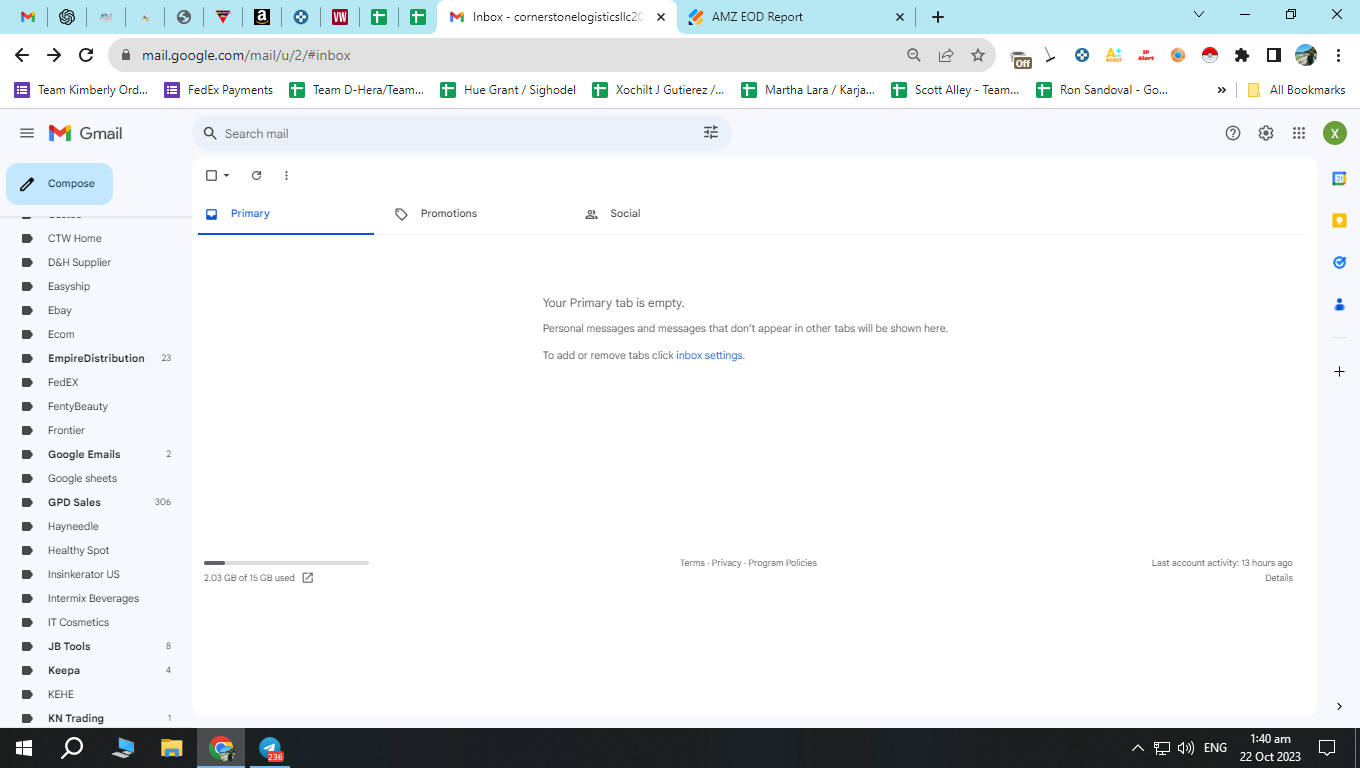Hide the side panel chevron arrow

1339,706
